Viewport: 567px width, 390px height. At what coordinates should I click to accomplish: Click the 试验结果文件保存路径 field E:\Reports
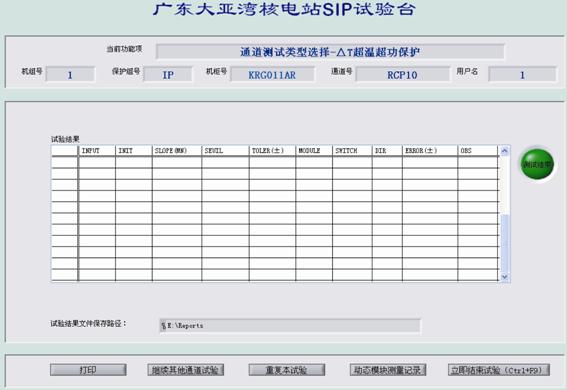click(290, 325)
